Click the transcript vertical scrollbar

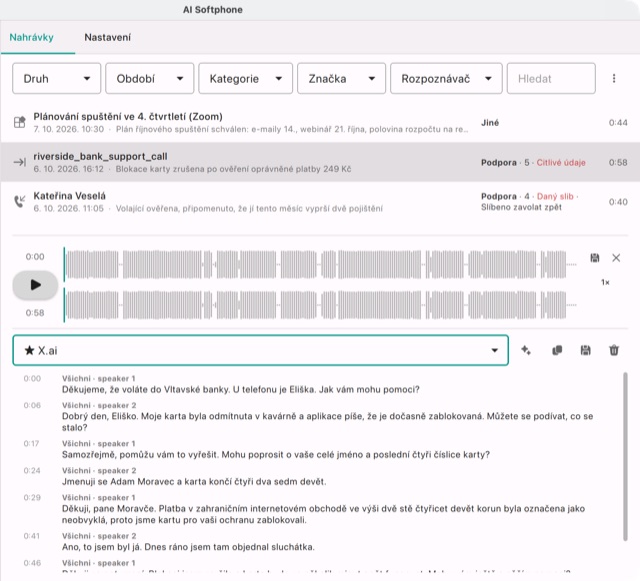coord(625,456)
